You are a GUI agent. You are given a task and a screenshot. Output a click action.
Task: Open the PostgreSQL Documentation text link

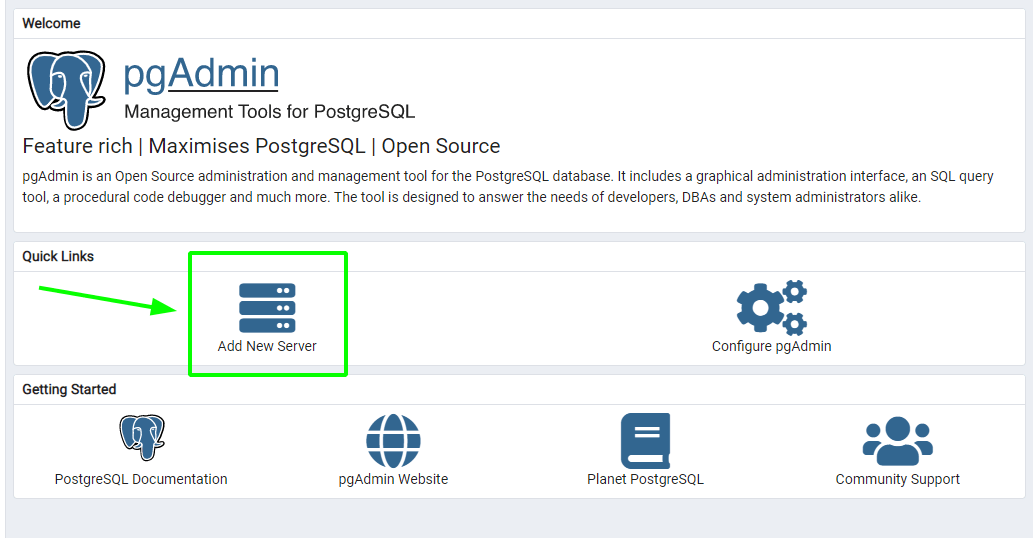[x=141, y=479]
